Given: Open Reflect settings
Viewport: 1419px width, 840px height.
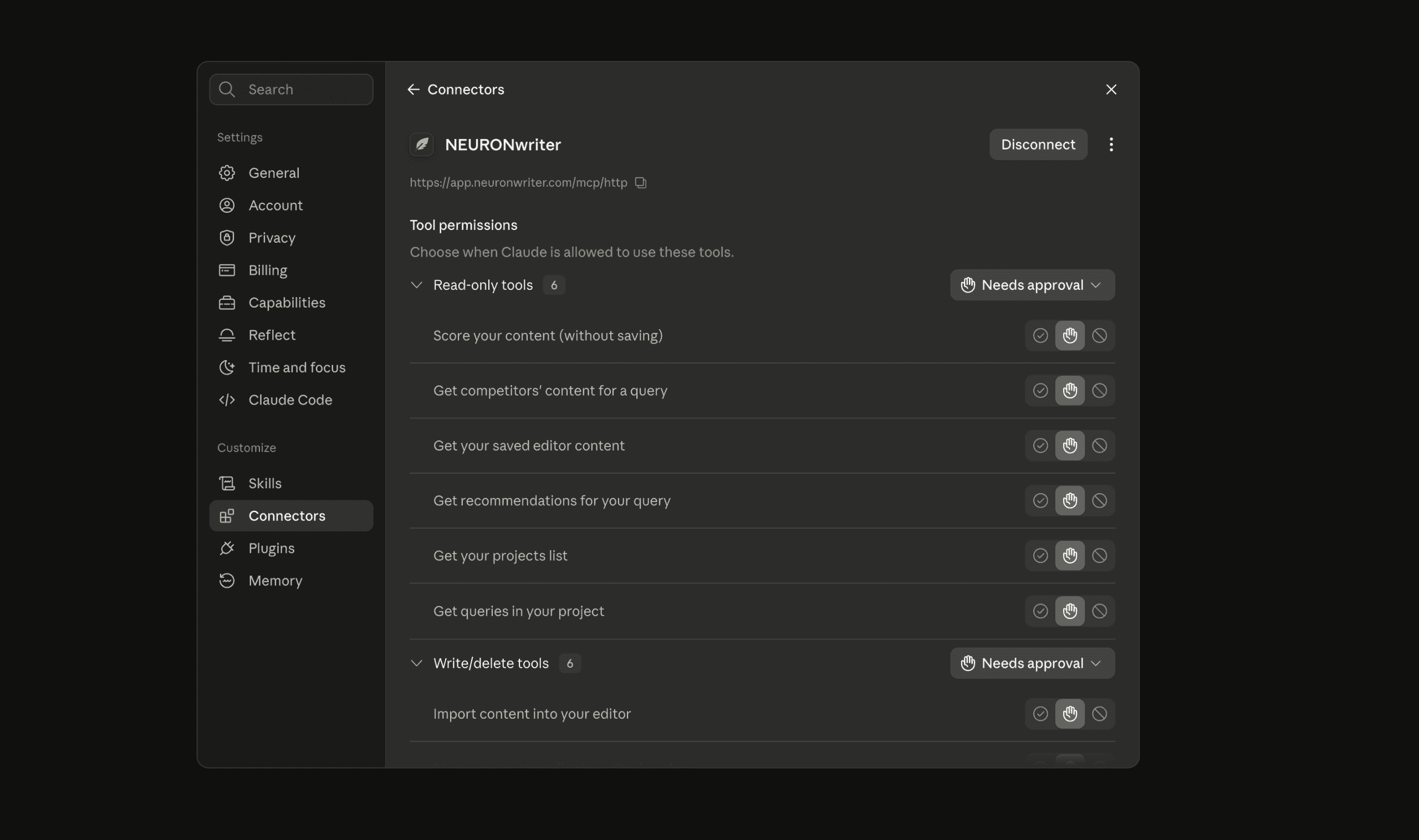Looking at the screenshot, I should point(291,335).
